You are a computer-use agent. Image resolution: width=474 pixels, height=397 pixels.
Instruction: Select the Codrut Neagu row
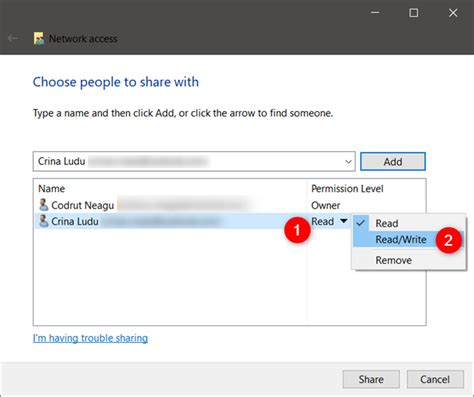coord(230,205)
